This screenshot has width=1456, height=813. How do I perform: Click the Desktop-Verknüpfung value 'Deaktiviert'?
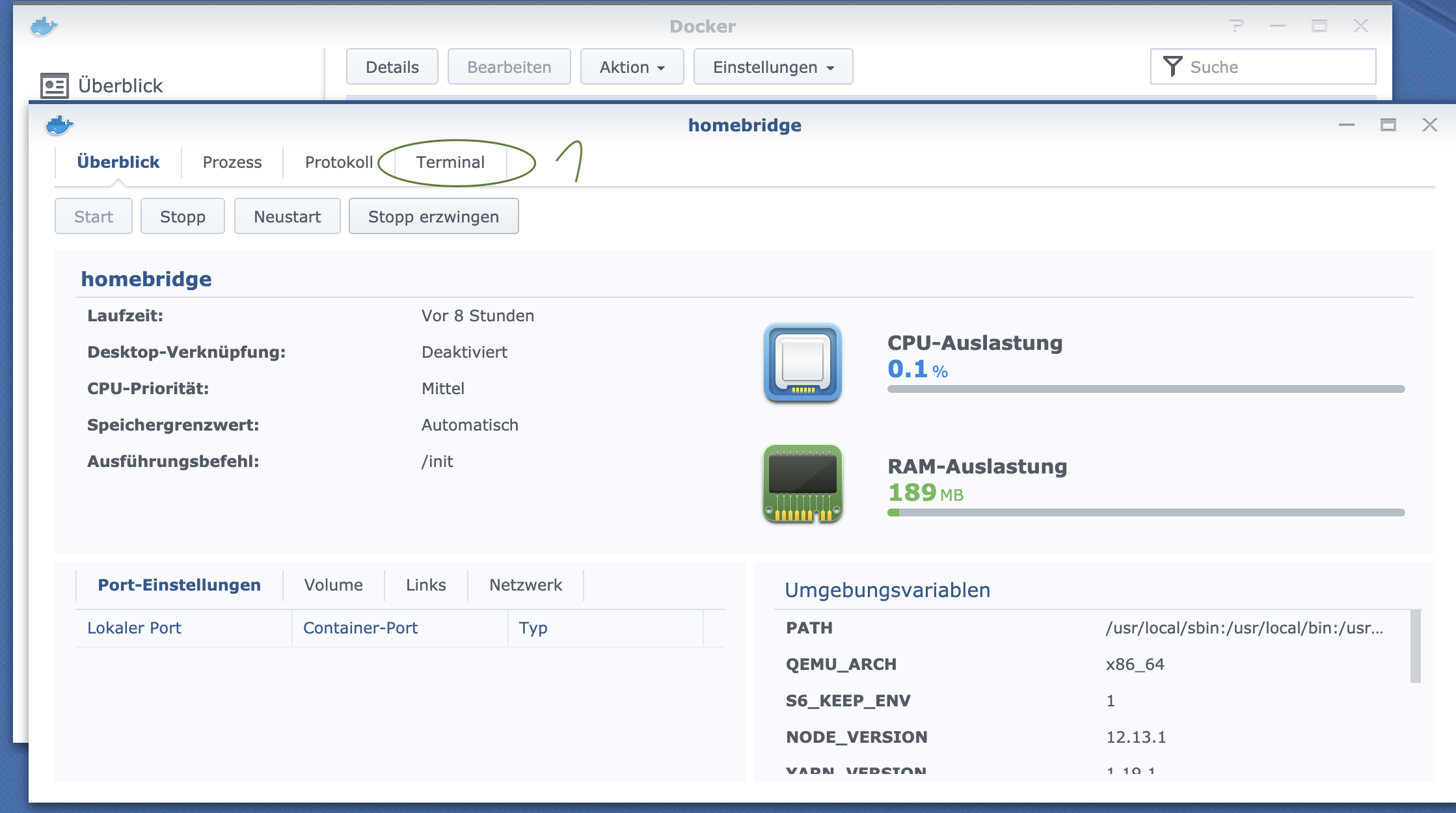tap(465, 353)
